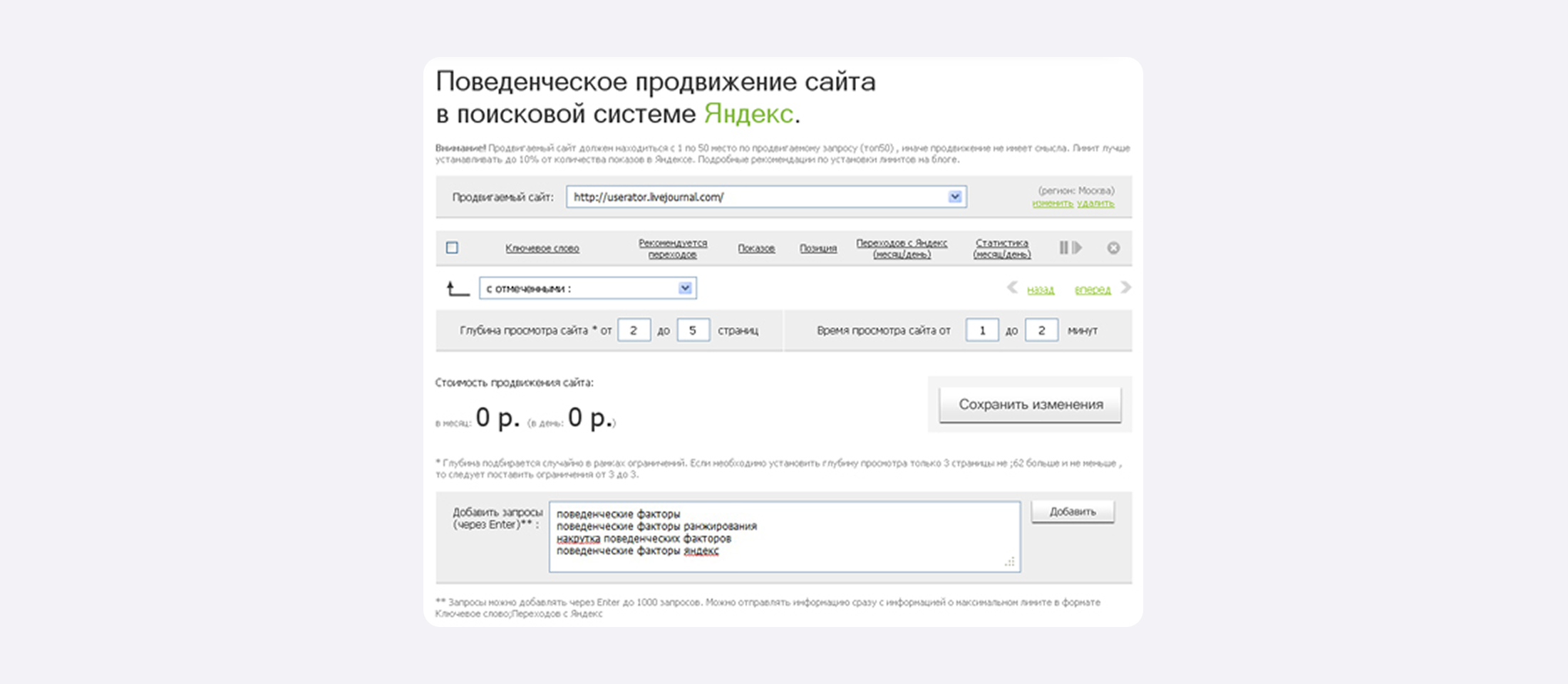Click the resize grip of the queries textarea
Image resolution: width=1568 pixels, height=684 pixels.
coord(1010,562)
